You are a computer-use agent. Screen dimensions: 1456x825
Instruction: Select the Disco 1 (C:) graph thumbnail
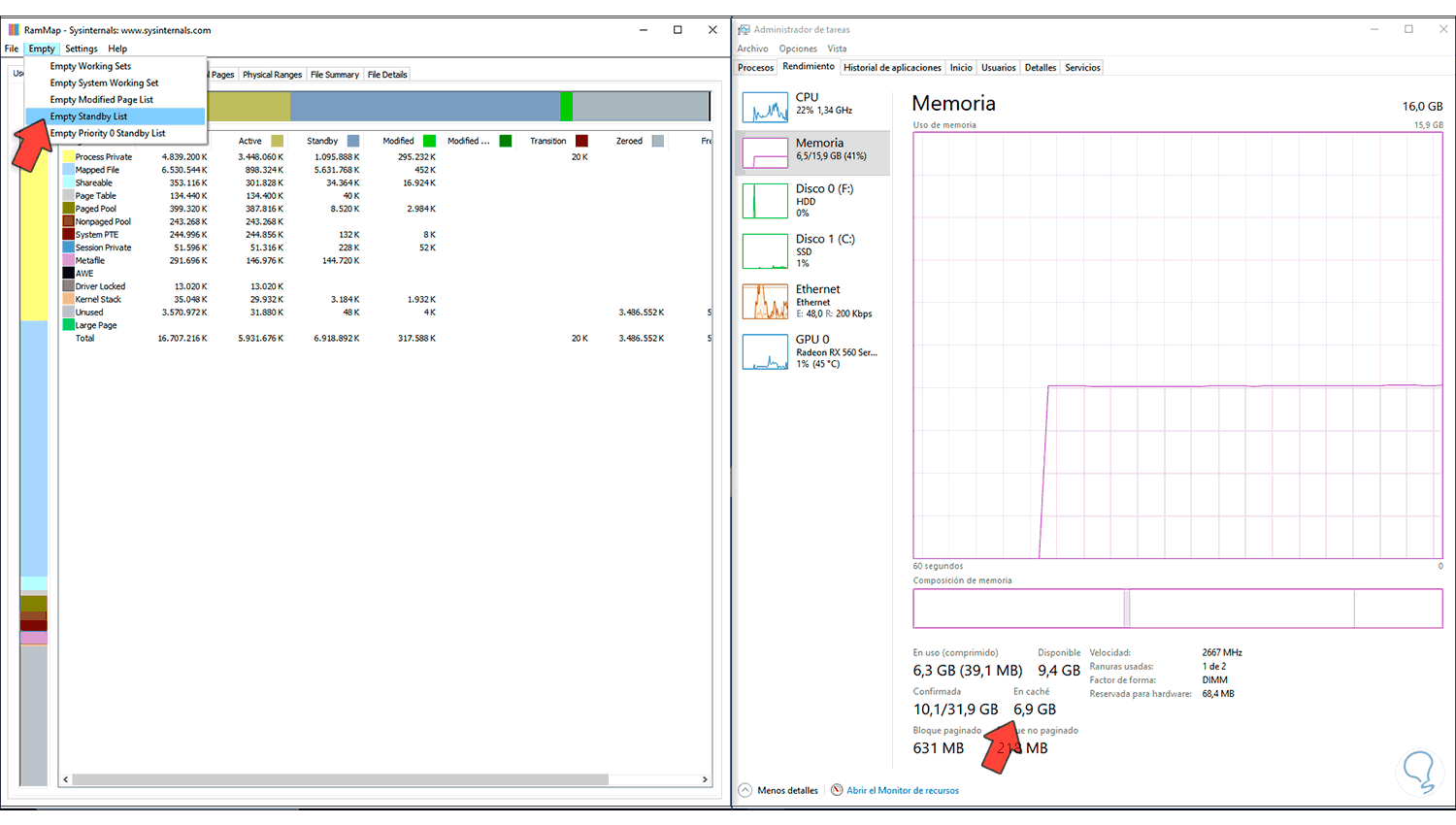click(765, 251)
